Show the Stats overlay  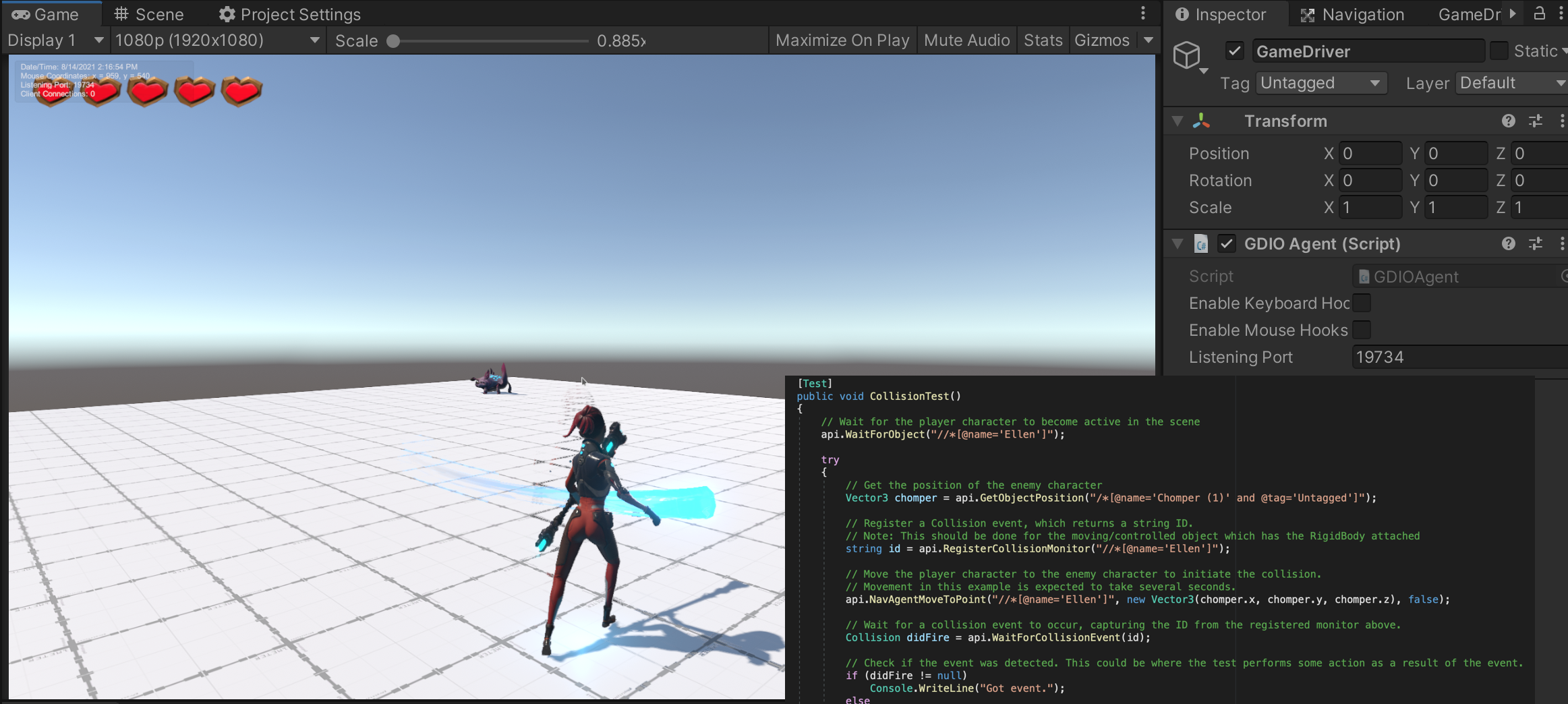(x=1043, y=40)
